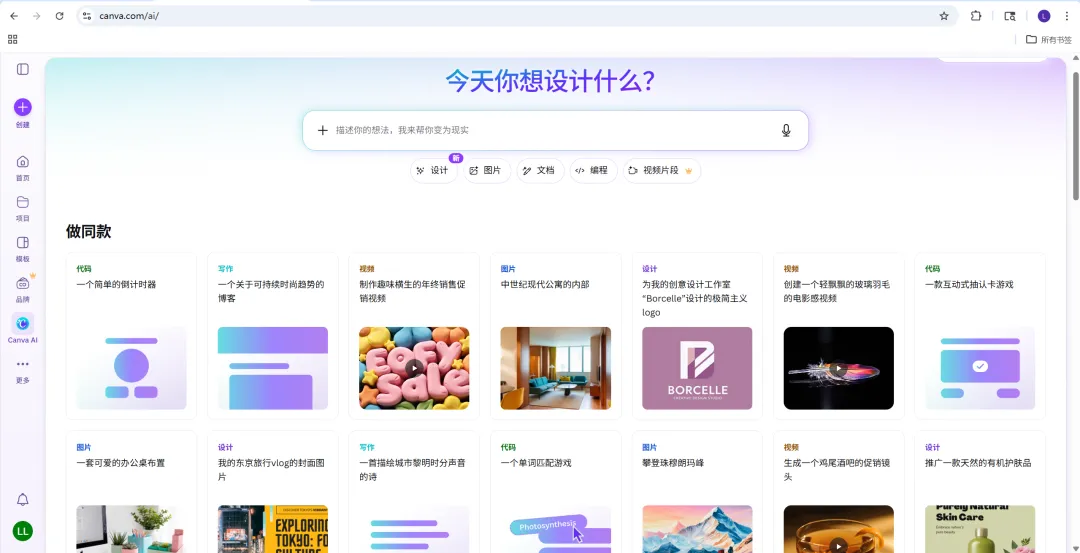Open the Chrome profile avatar L
1080x553 pixels.
coord(1043,16)
